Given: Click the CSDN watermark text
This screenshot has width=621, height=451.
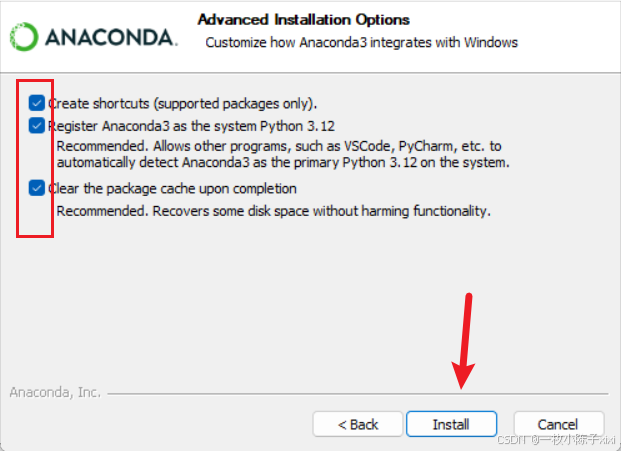Looking at the screenshot, I should coord(556,439).
